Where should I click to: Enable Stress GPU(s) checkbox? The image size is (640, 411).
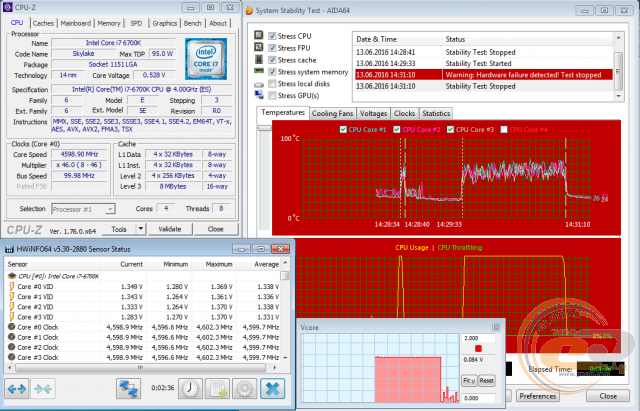click(x=272, y=96)
